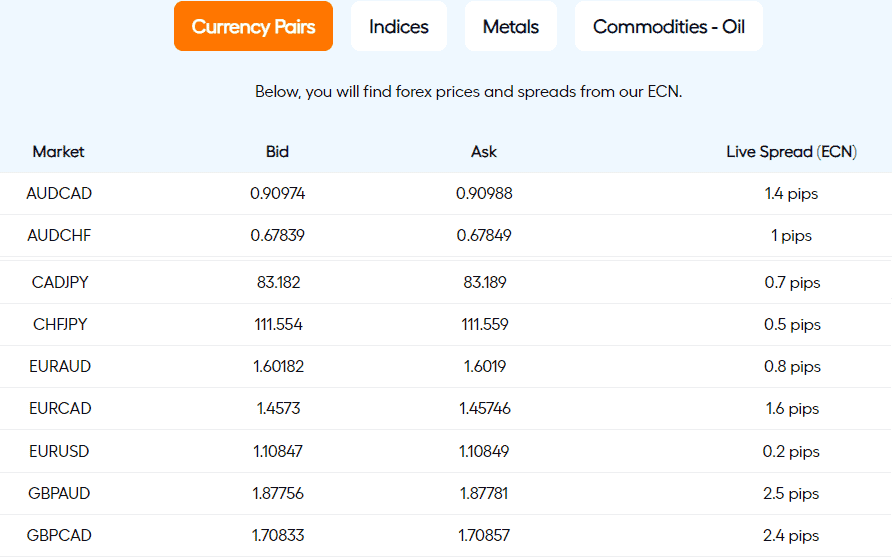Click the Ask column header
892x558 pixels.
coord(484,151)
